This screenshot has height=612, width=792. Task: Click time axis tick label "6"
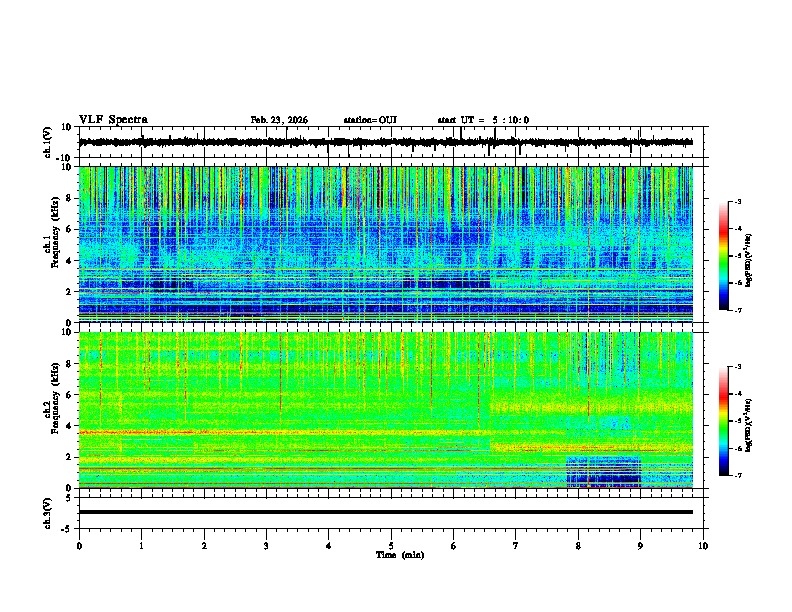454,546
